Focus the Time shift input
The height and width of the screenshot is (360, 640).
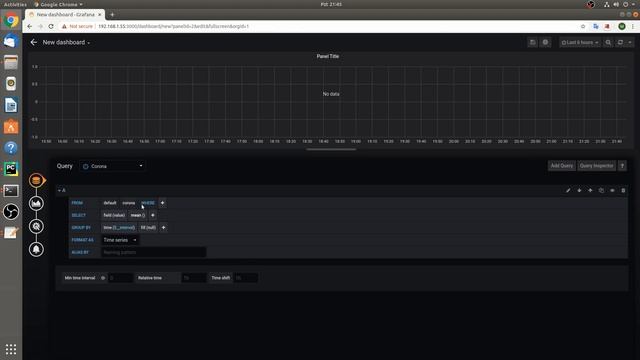[245, 278]
